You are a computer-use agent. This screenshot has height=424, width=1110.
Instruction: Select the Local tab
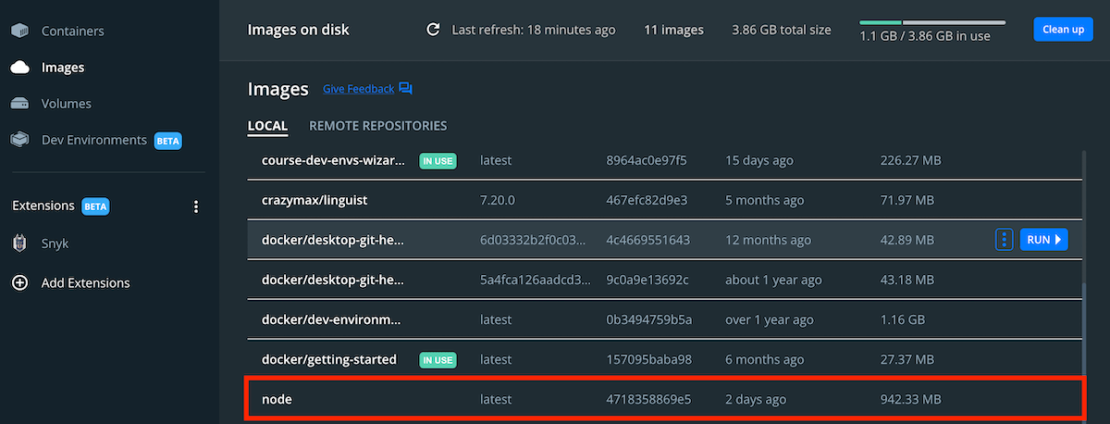click(x=267, y=126)
